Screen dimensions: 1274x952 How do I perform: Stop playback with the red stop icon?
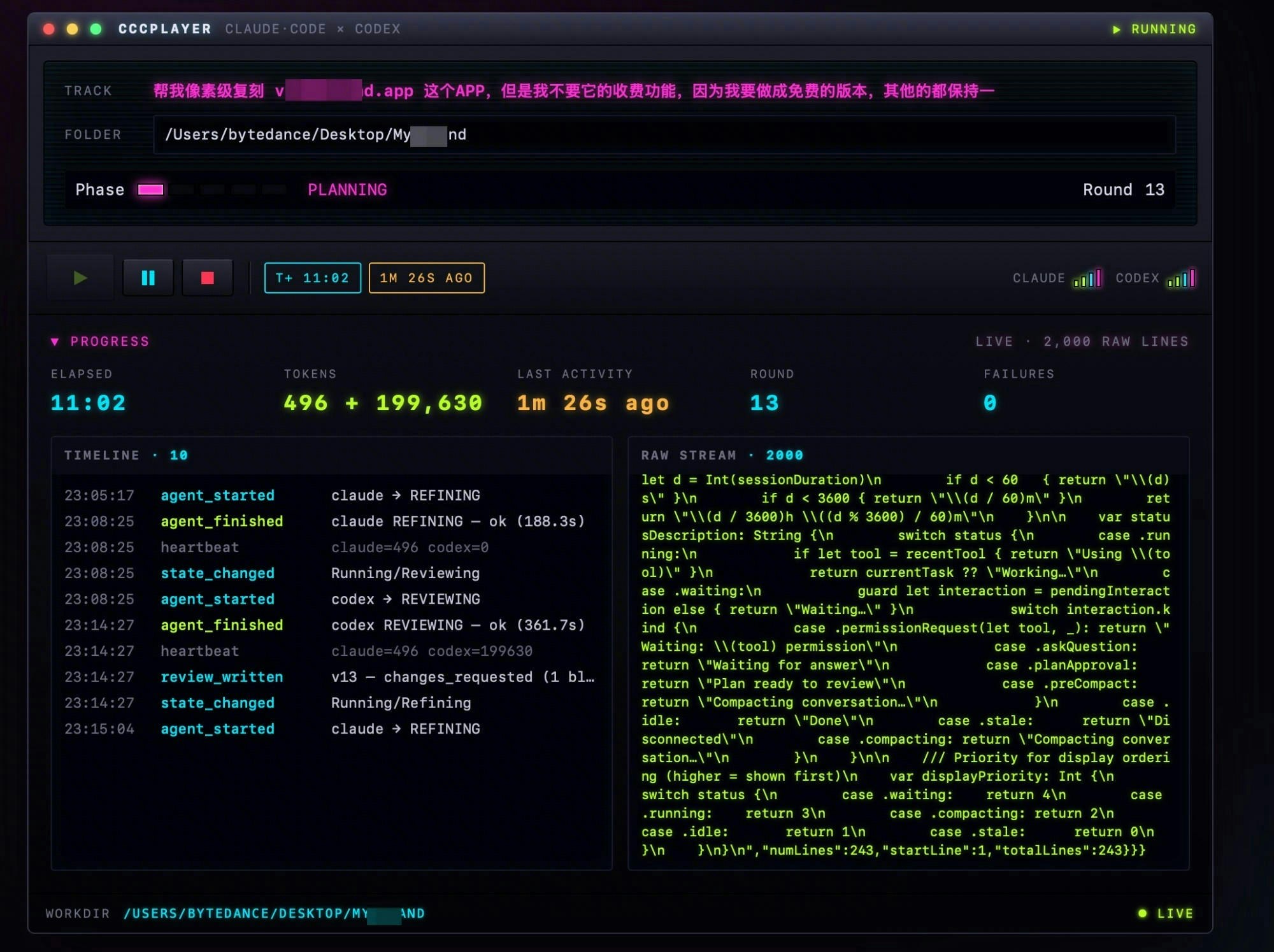[207, 278]
